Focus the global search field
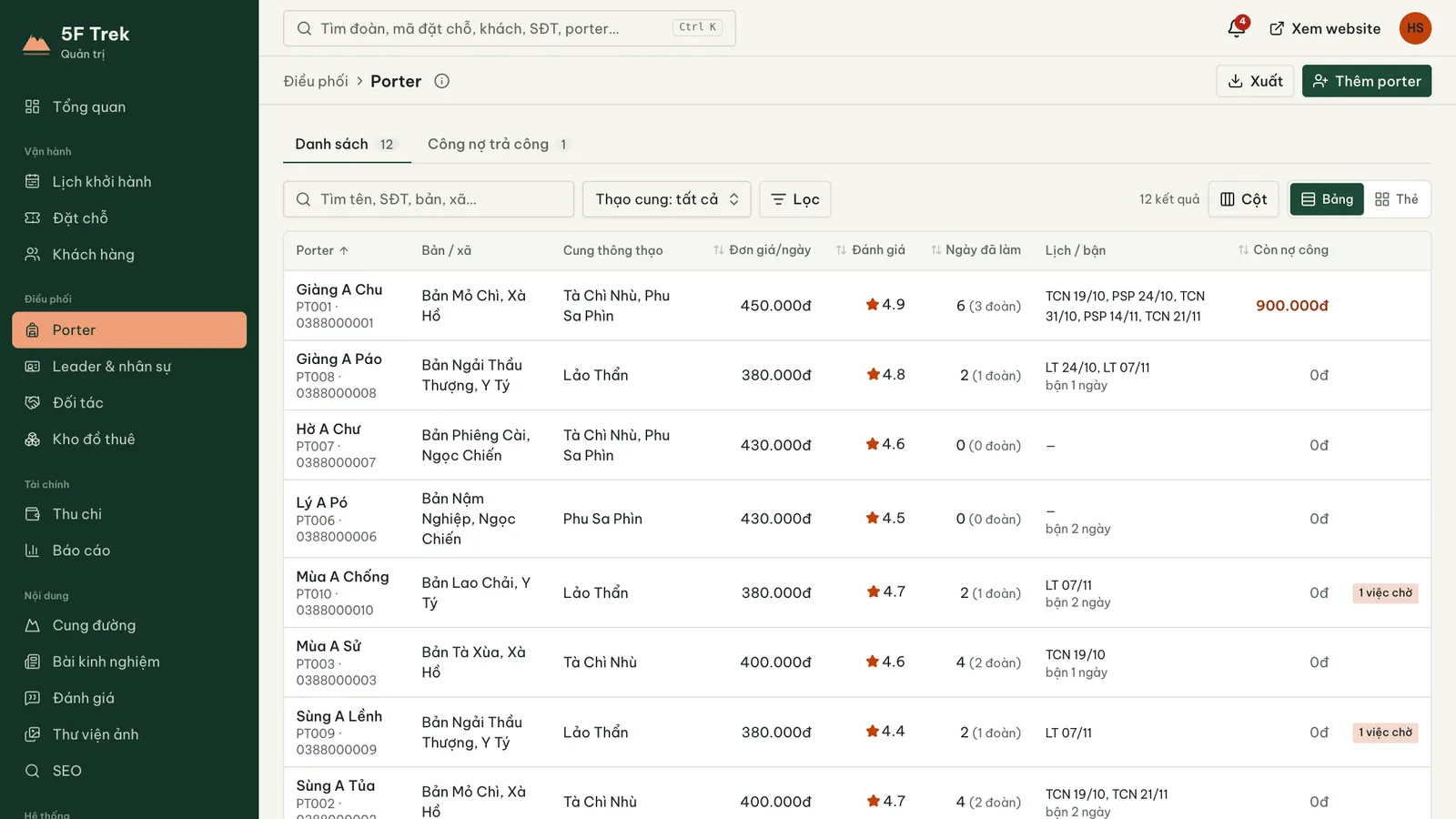Image resolution: width=1456 pixels, height=819 pixels. (x=510, y=28)
